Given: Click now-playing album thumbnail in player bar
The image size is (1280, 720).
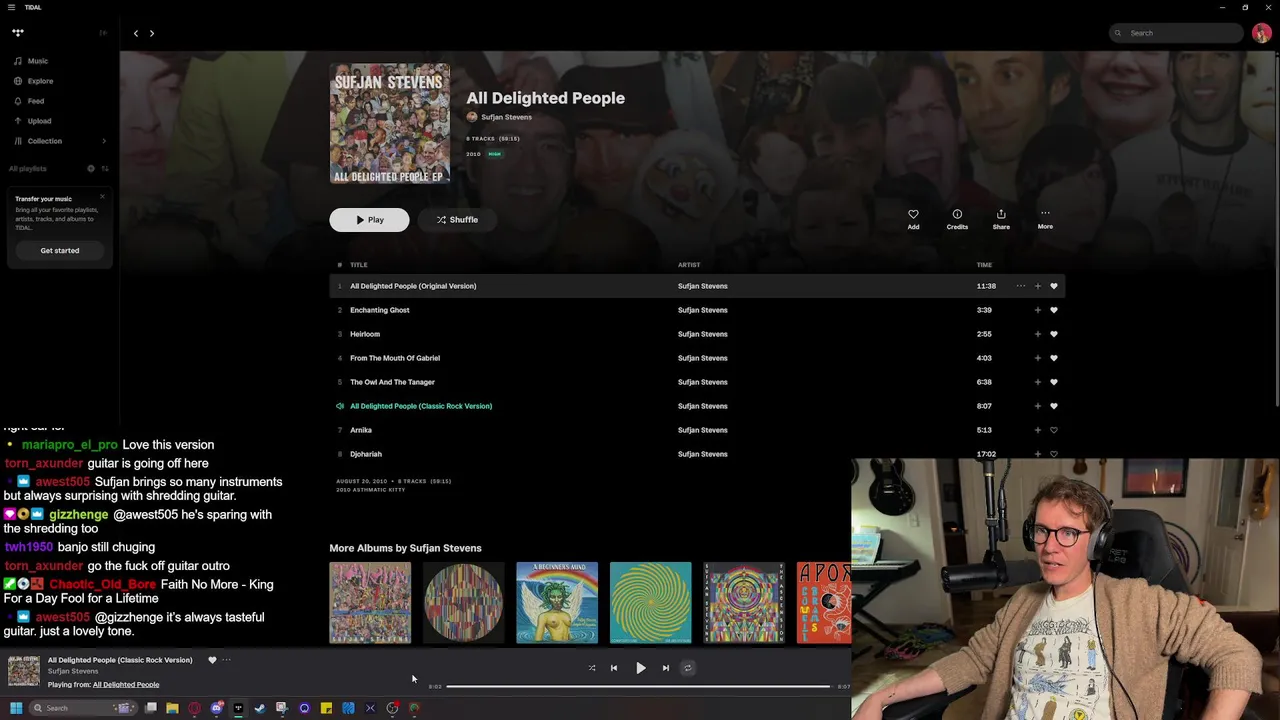Looking at the screenshot, I should tap(24, 672).
